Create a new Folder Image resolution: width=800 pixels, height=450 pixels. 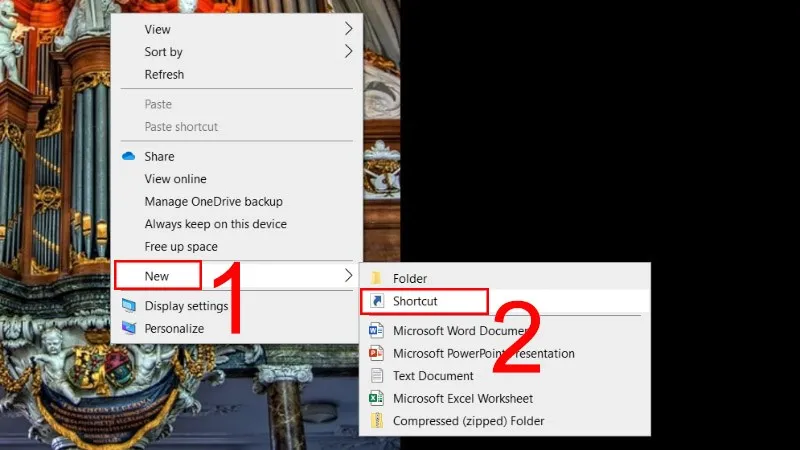click(505, 279)
